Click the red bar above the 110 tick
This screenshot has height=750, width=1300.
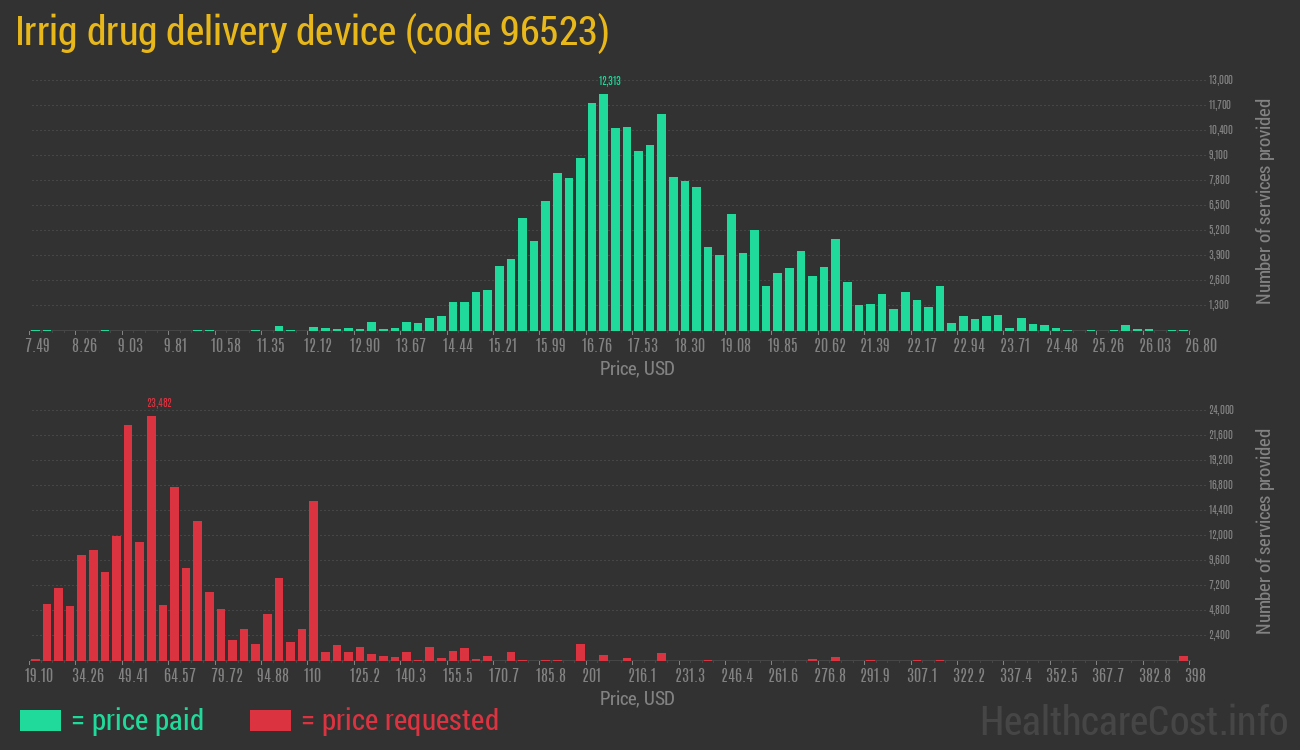click(313, 580)
